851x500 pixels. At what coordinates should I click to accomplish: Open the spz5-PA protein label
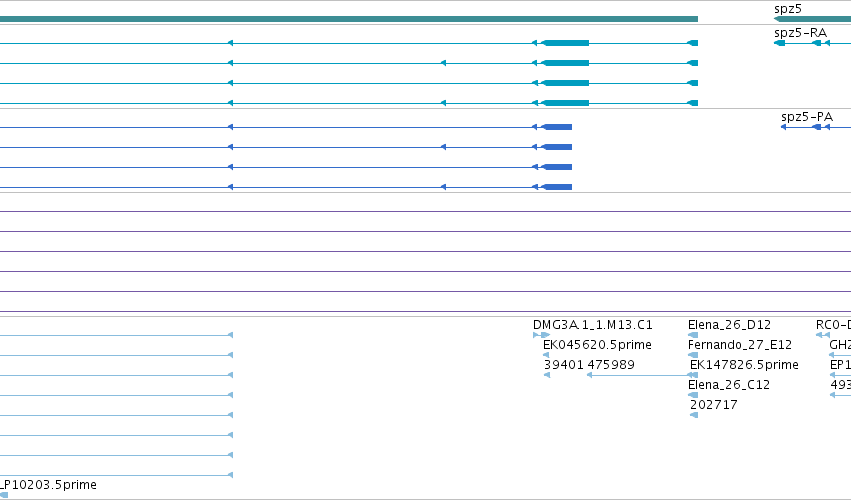coord(807,117)
